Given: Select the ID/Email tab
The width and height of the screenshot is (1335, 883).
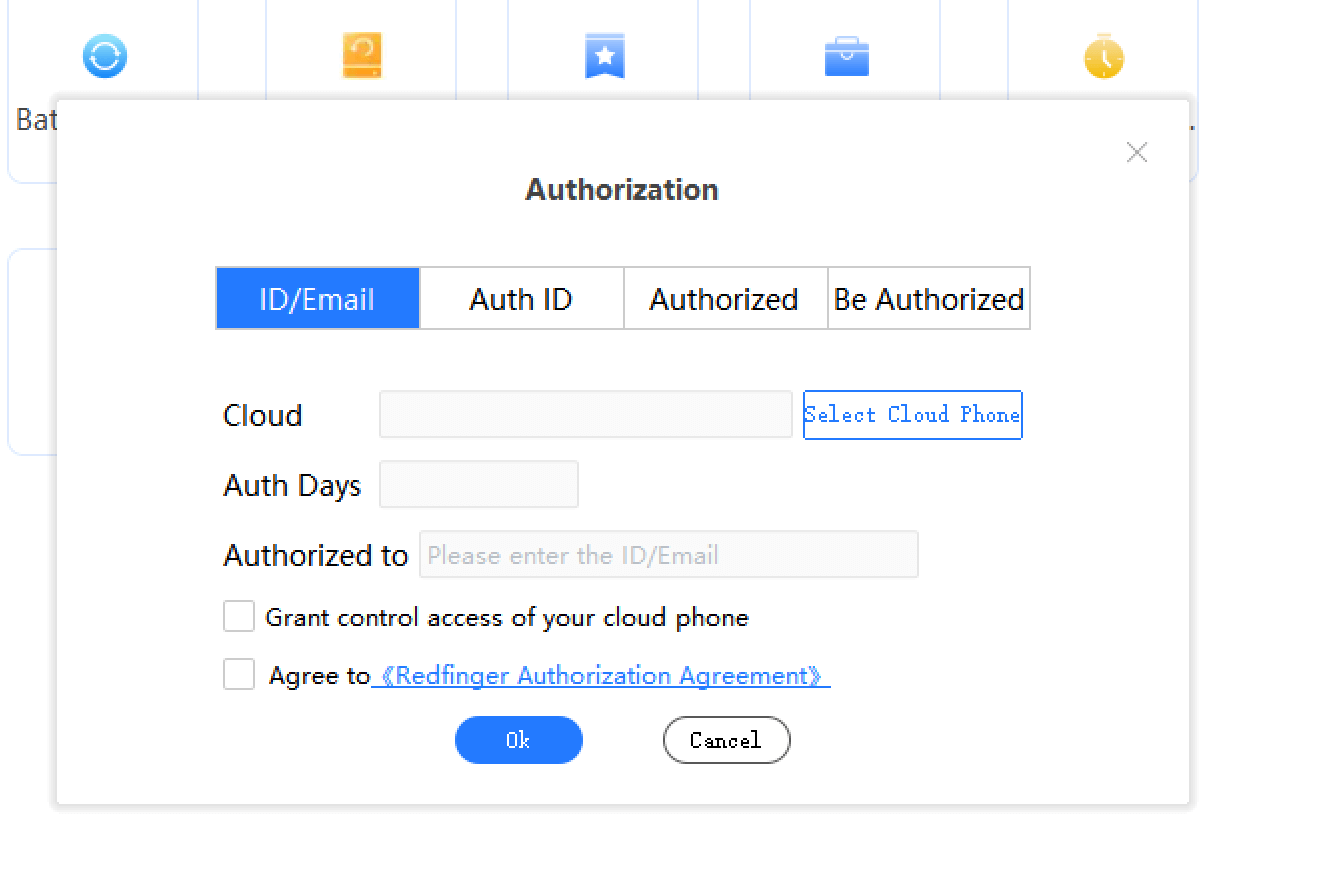Looking at the screenshot, I should [x=318, y=298].
